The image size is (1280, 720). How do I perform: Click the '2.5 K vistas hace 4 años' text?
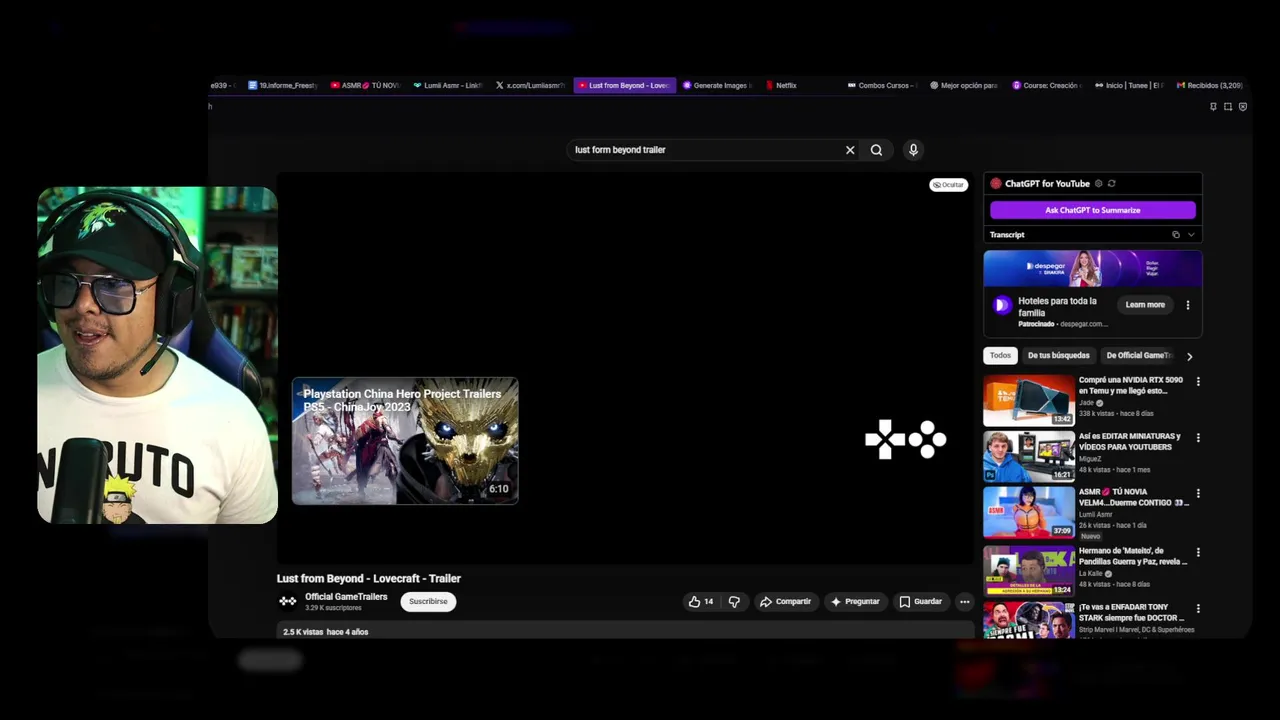(x=326, y=632)
